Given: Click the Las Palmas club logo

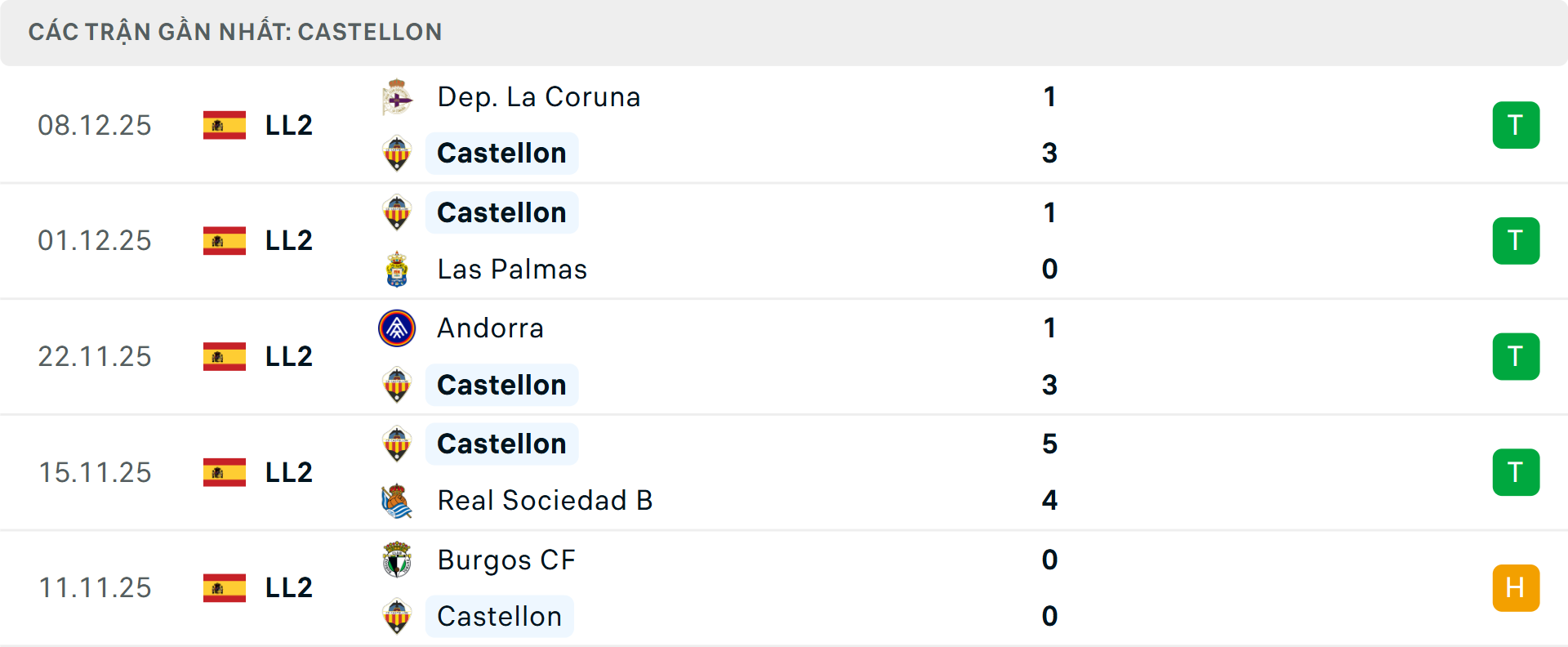Looking at the screenshot, I should (x=397, y=269).
